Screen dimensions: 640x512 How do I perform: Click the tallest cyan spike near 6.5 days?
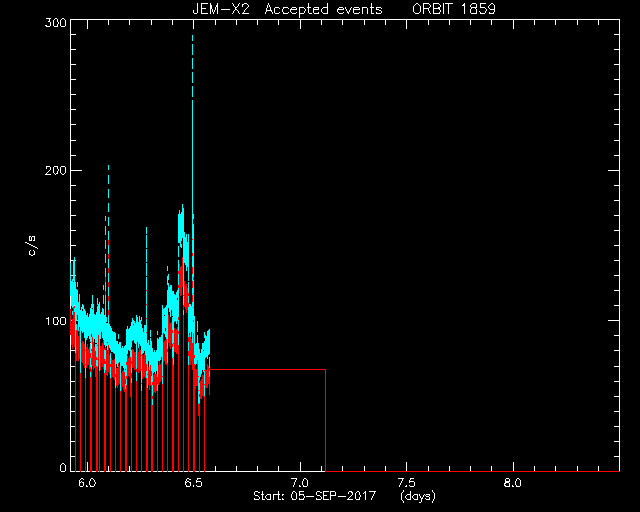click(192, 122)
